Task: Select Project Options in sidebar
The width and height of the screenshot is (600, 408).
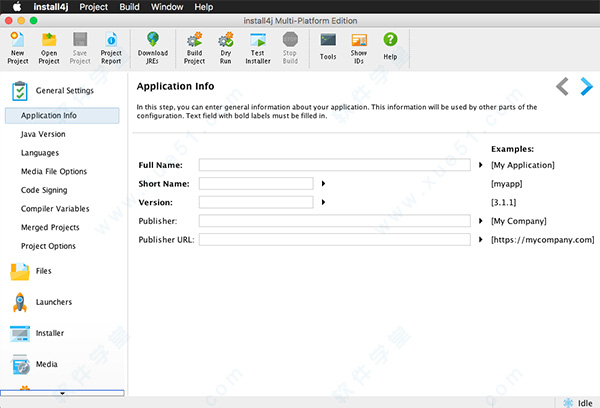Action: point(48,246)
